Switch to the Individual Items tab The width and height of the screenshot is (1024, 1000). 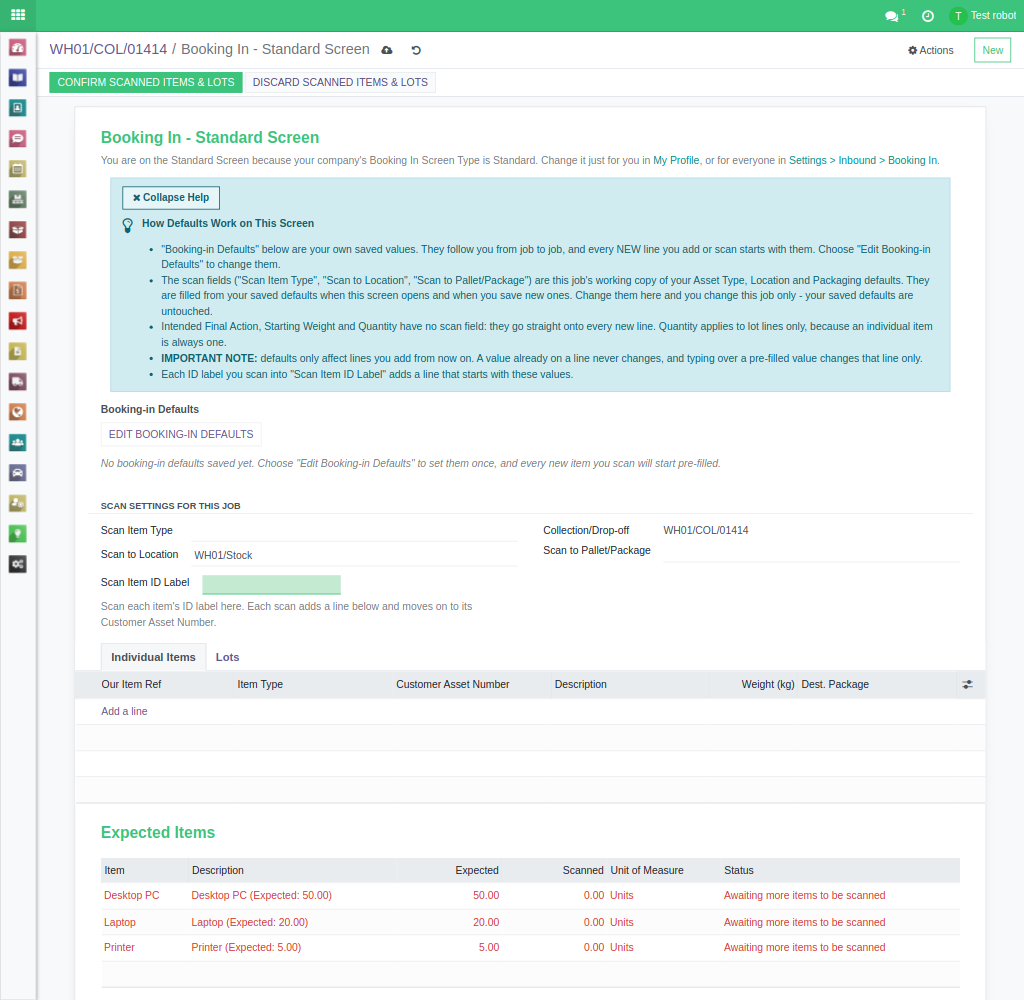coord(153,657)
